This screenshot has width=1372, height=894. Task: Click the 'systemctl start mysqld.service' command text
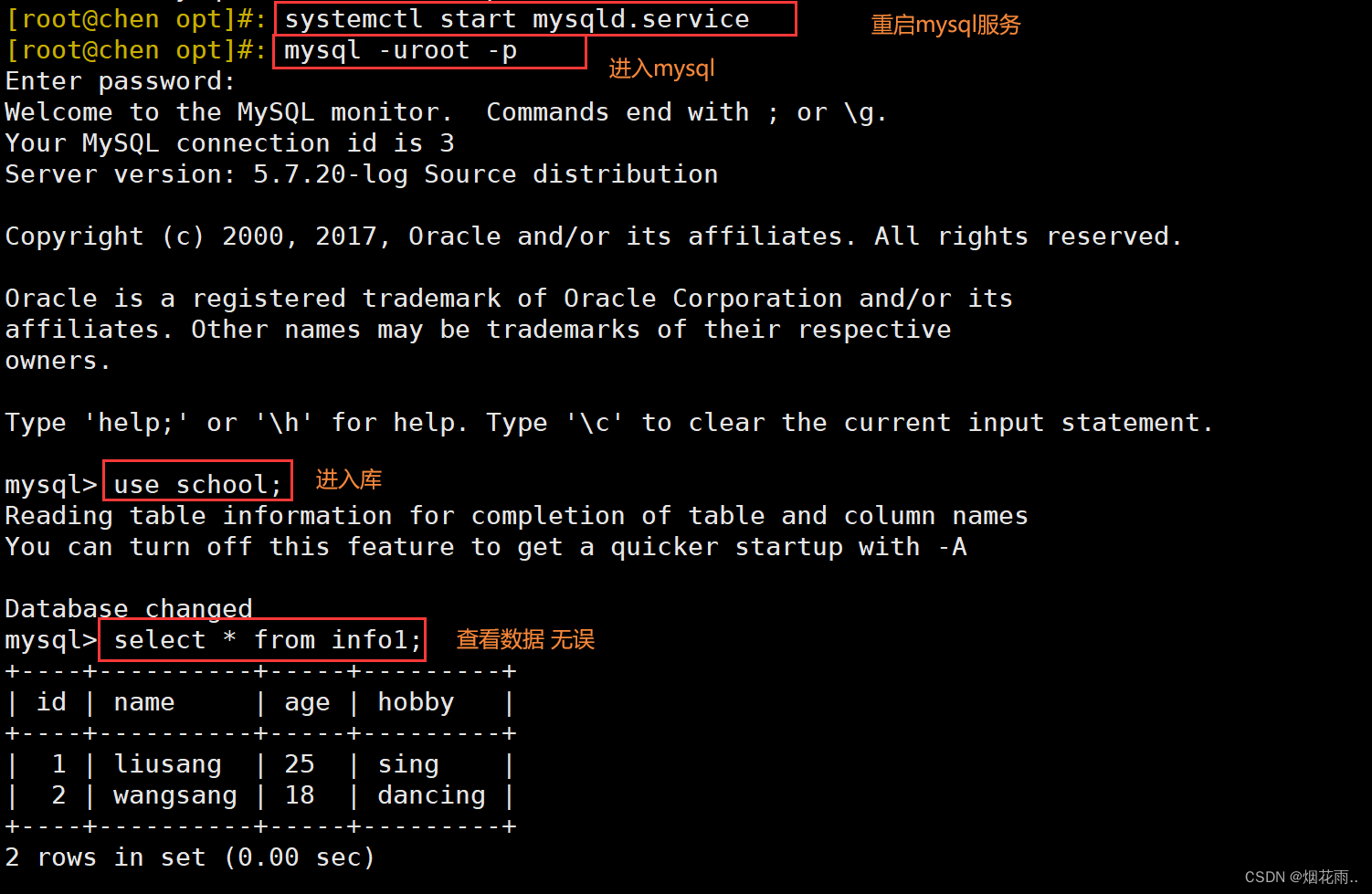(x=517, y=19)
